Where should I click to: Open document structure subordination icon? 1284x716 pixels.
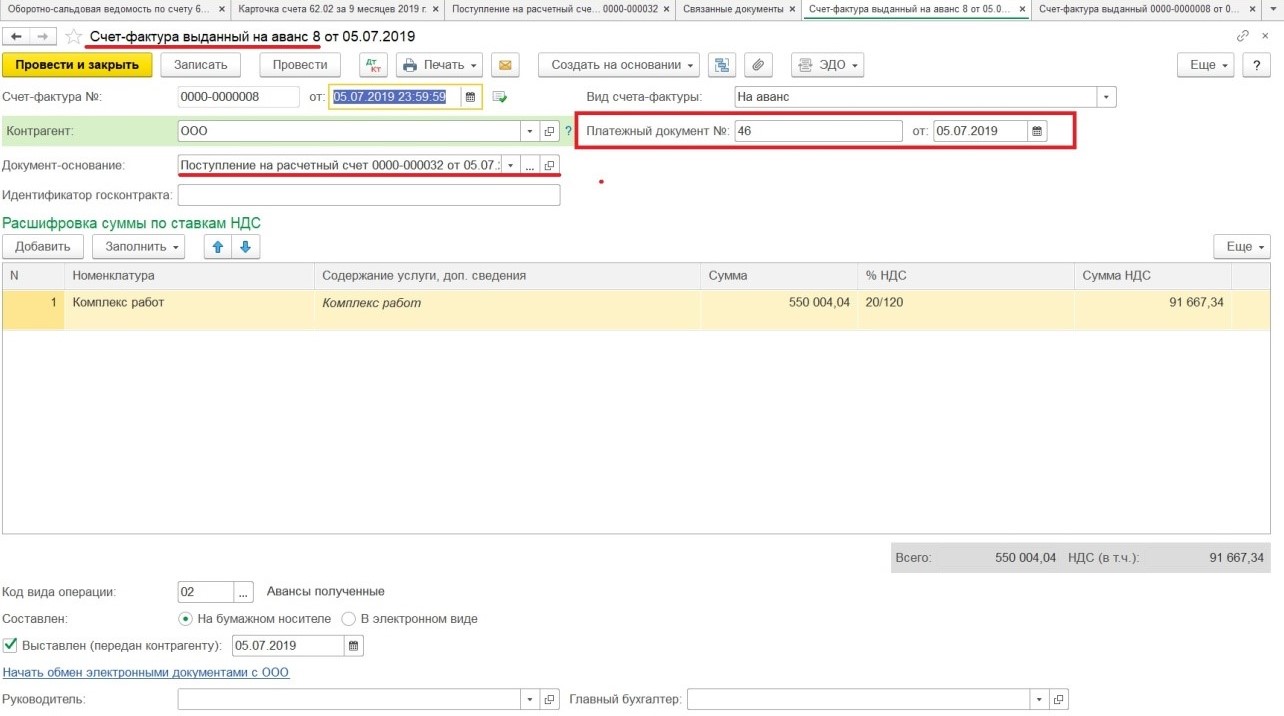click(722, 65)
